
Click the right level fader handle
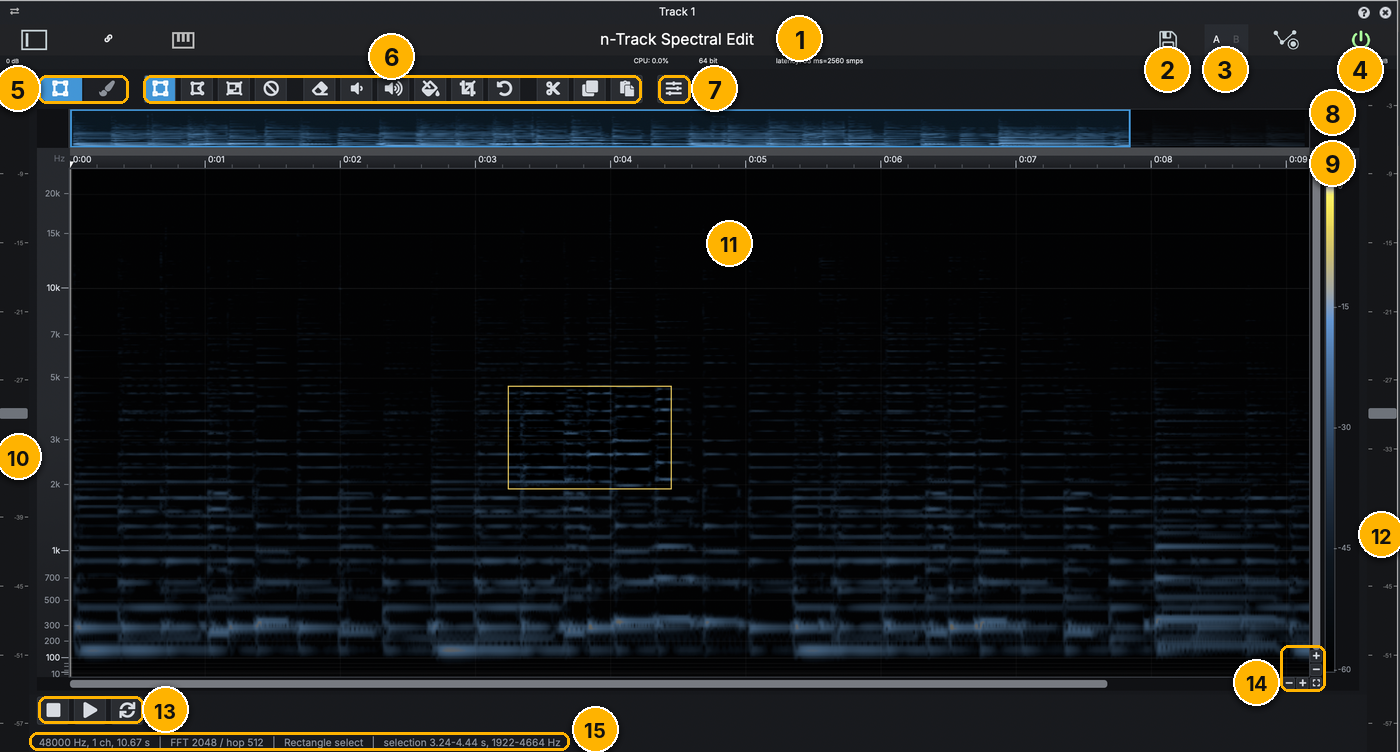click(1383, 413)
